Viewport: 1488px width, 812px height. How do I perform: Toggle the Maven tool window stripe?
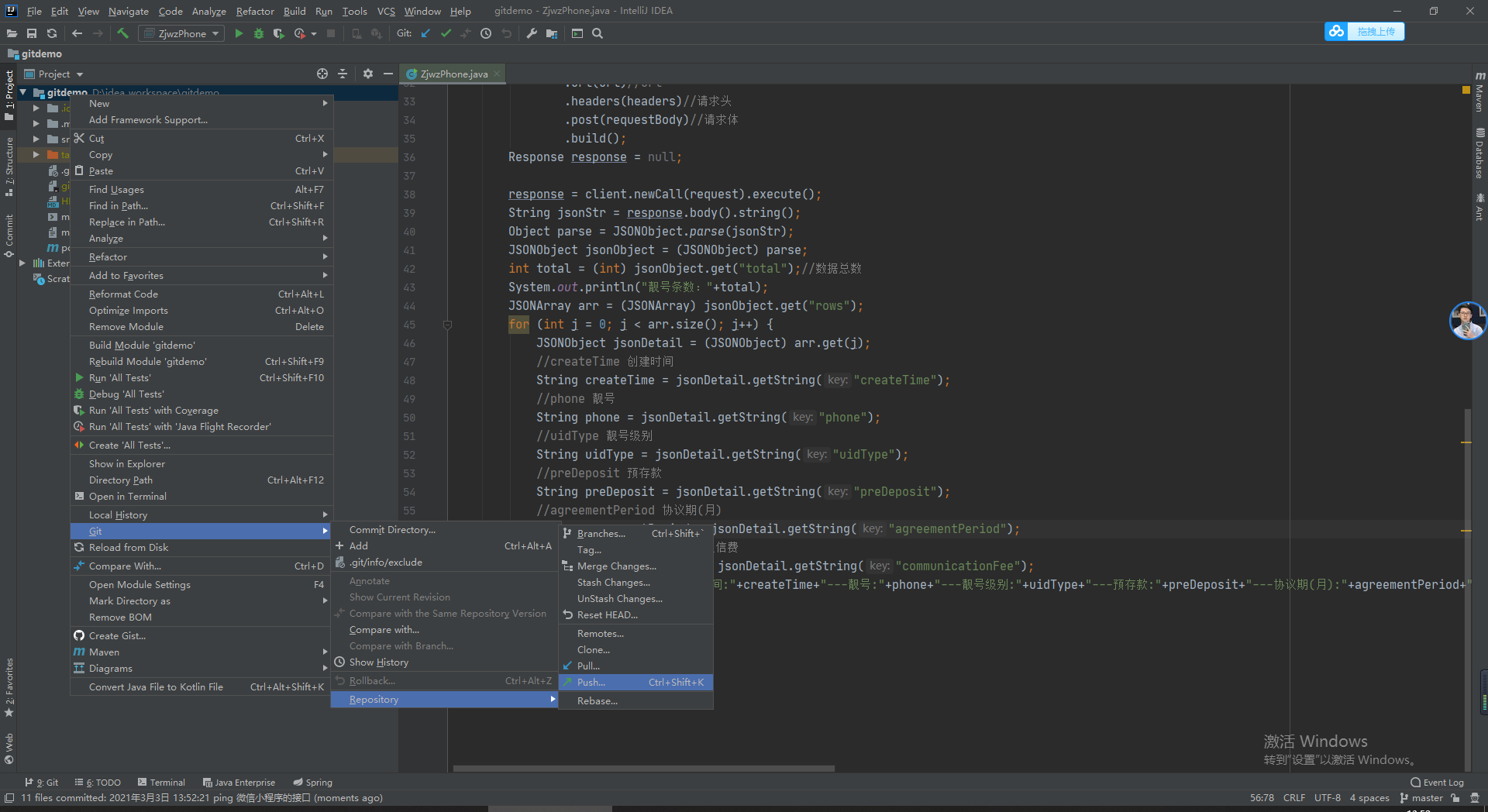tap(1479, 91)
